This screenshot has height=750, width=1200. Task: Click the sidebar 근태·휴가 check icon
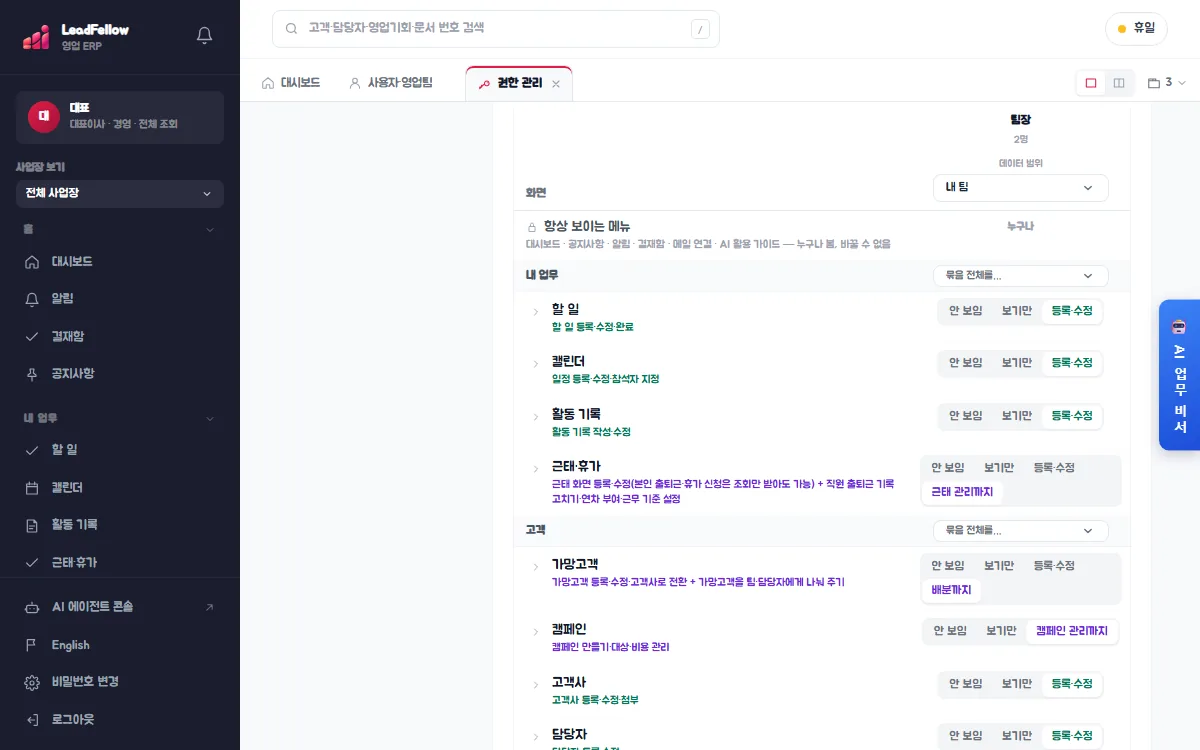(x=32, y=563)
